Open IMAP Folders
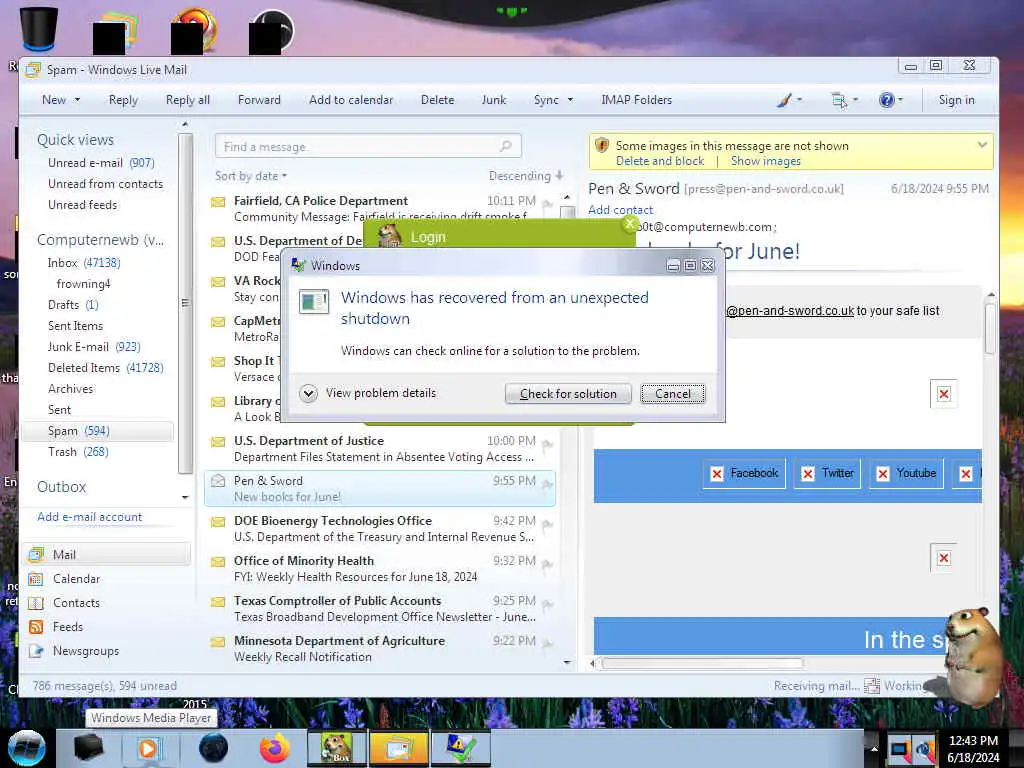 pyautogui.click(x=636, y=100)
